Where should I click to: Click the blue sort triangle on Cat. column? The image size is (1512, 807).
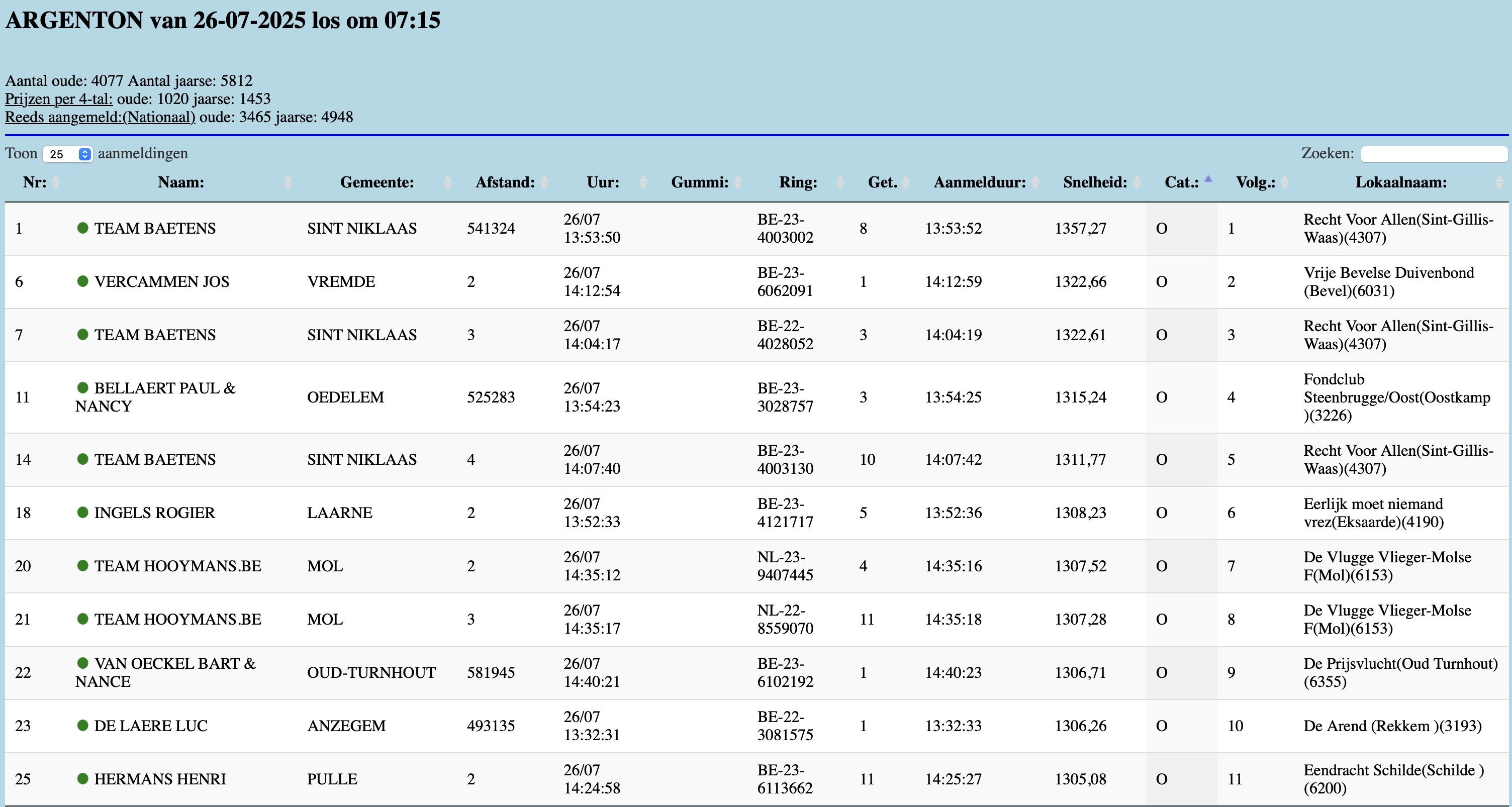pyautogui.click(x=1208, y=179)
